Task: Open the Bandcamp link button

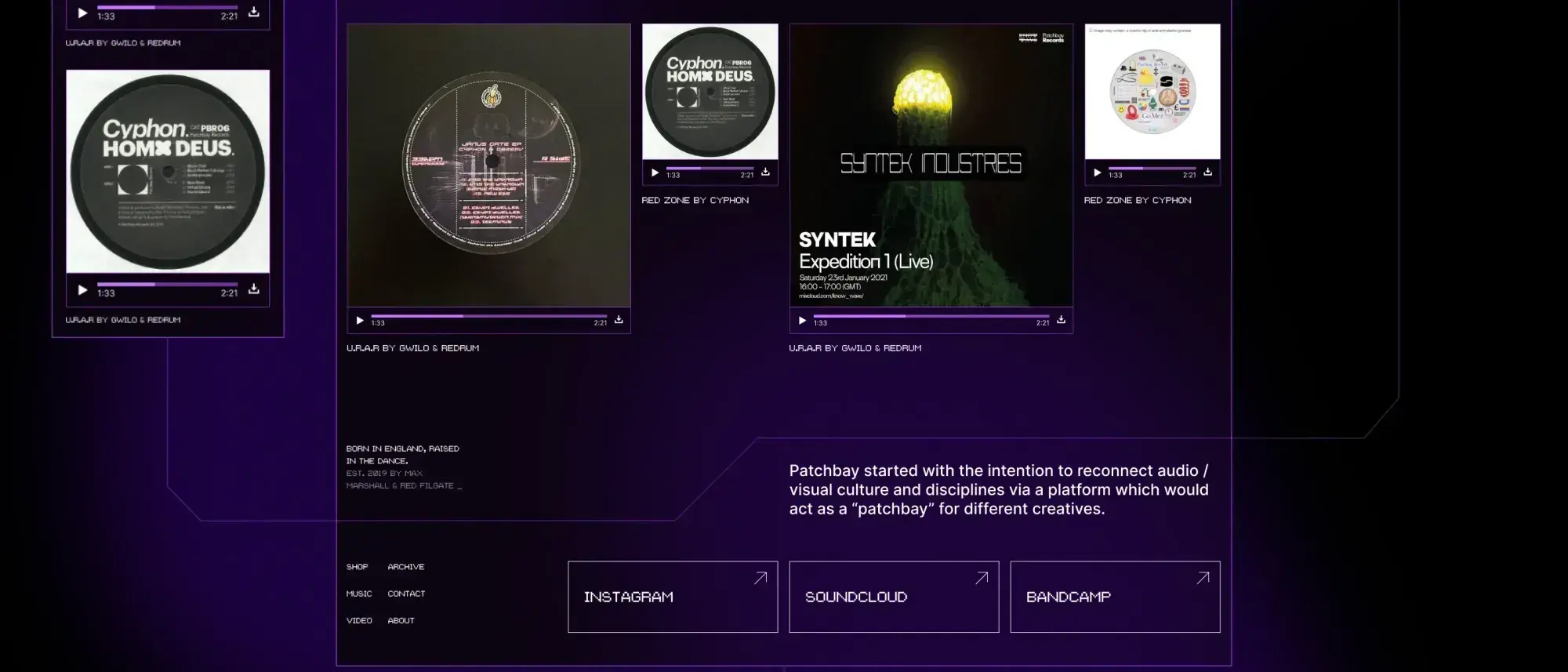Action: click(x=1115, y=597)
